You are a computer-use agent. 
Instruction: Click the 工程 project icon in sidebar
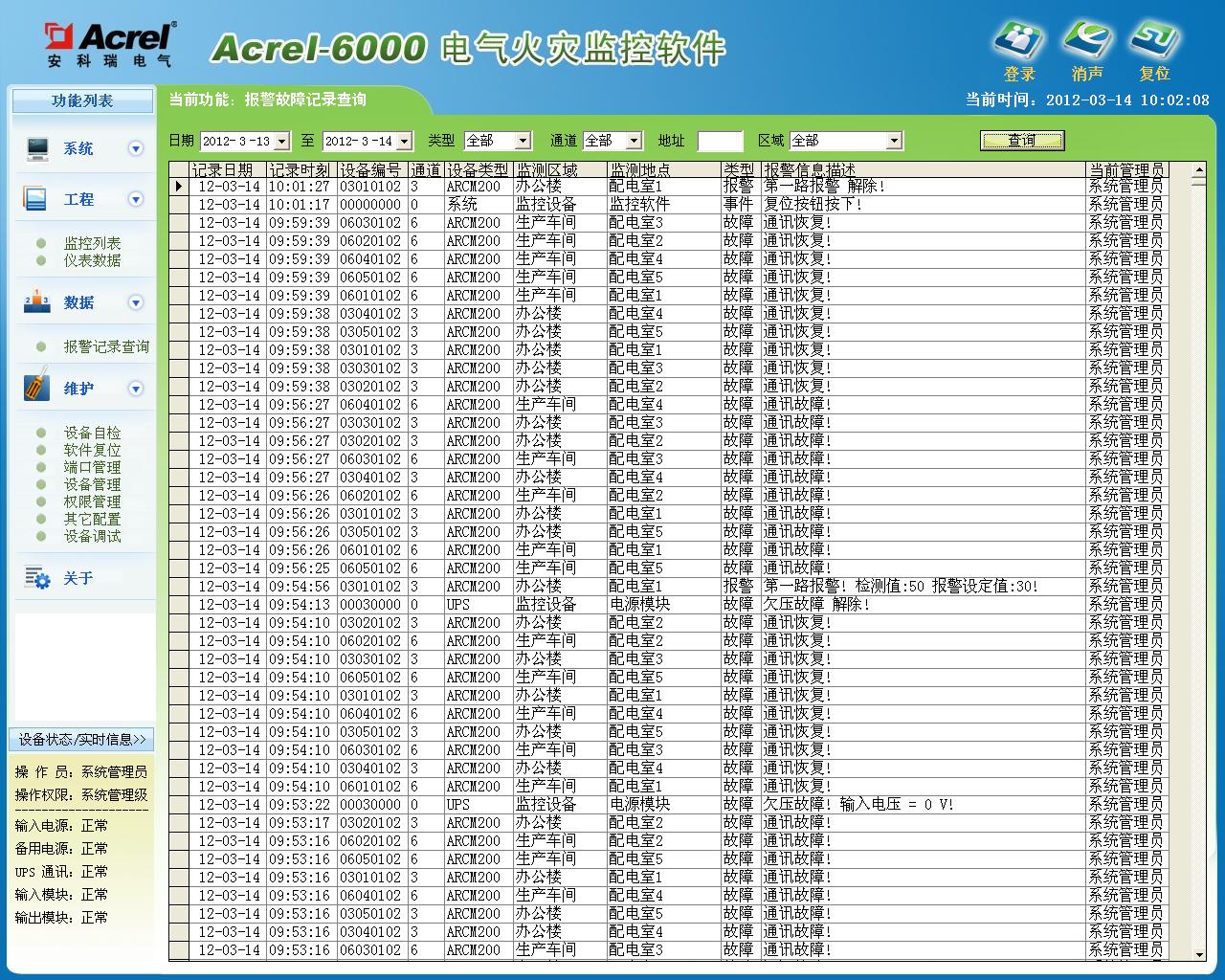pos(35,199)
